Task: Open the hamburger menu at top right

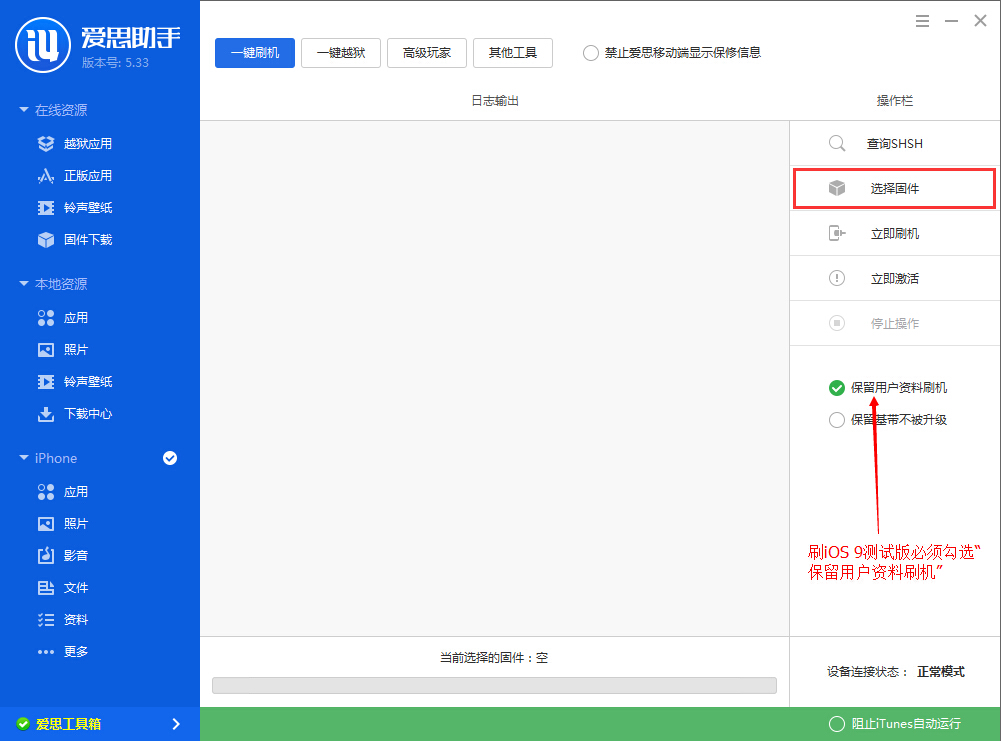Action: point(921,20)
